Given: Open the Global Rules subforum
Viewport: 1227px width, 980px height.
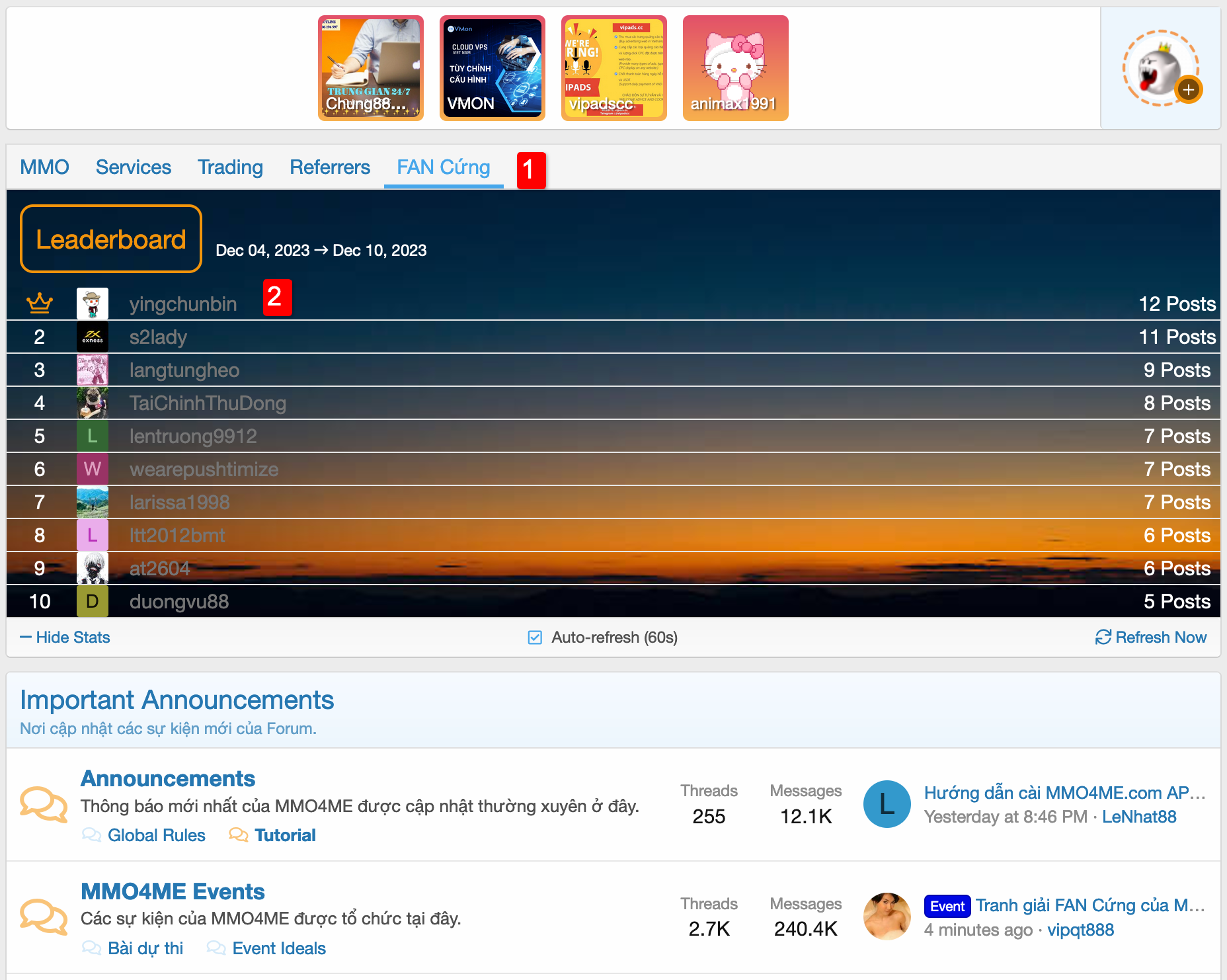Looking at the screenshot, I should (157, 835).
